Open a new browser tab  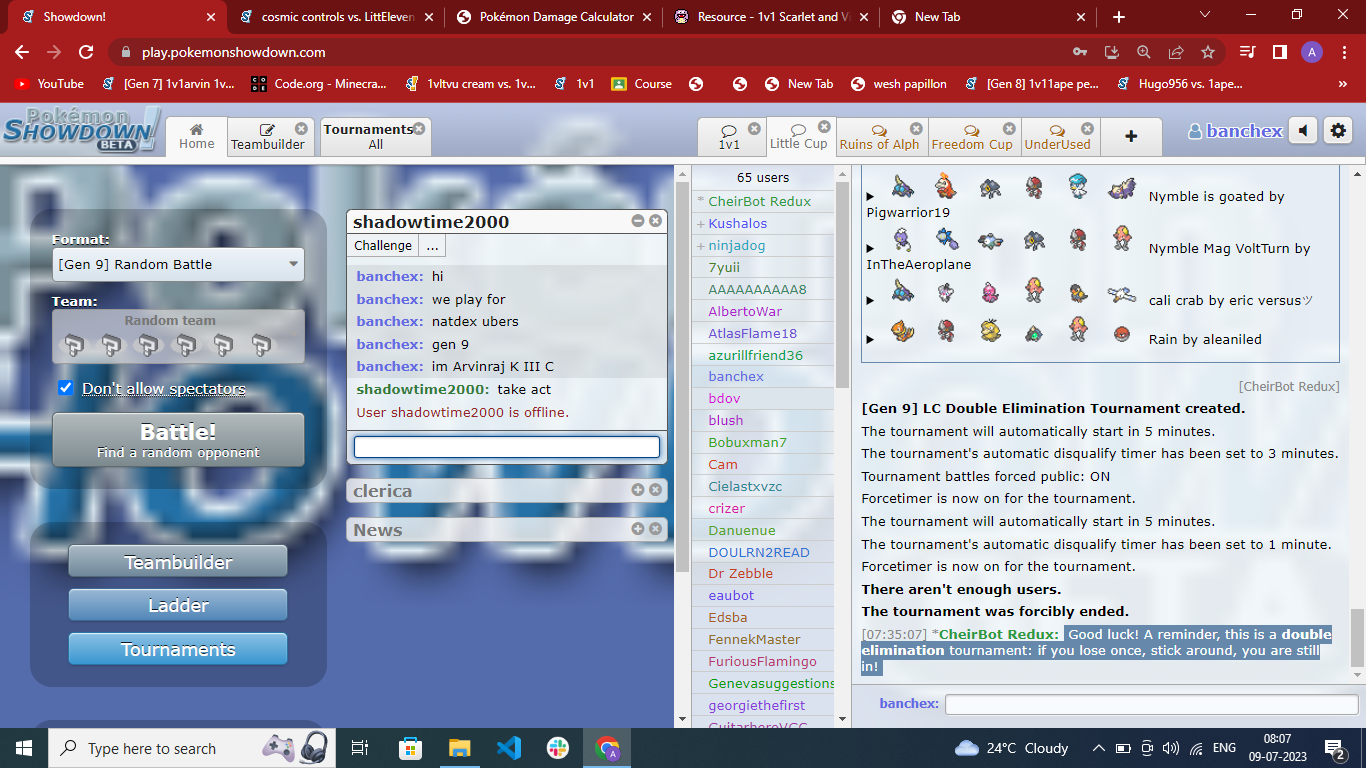(1118, 17)
